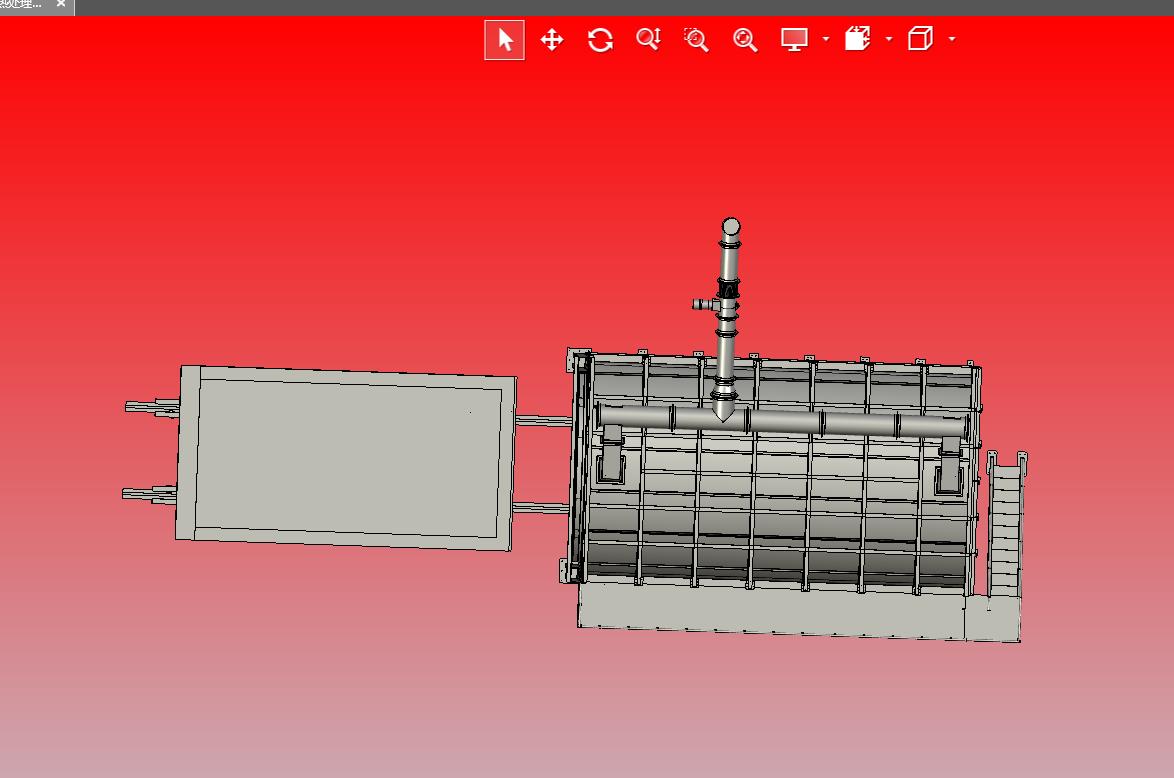Click the monitor display mode icon

coord(794,40)
